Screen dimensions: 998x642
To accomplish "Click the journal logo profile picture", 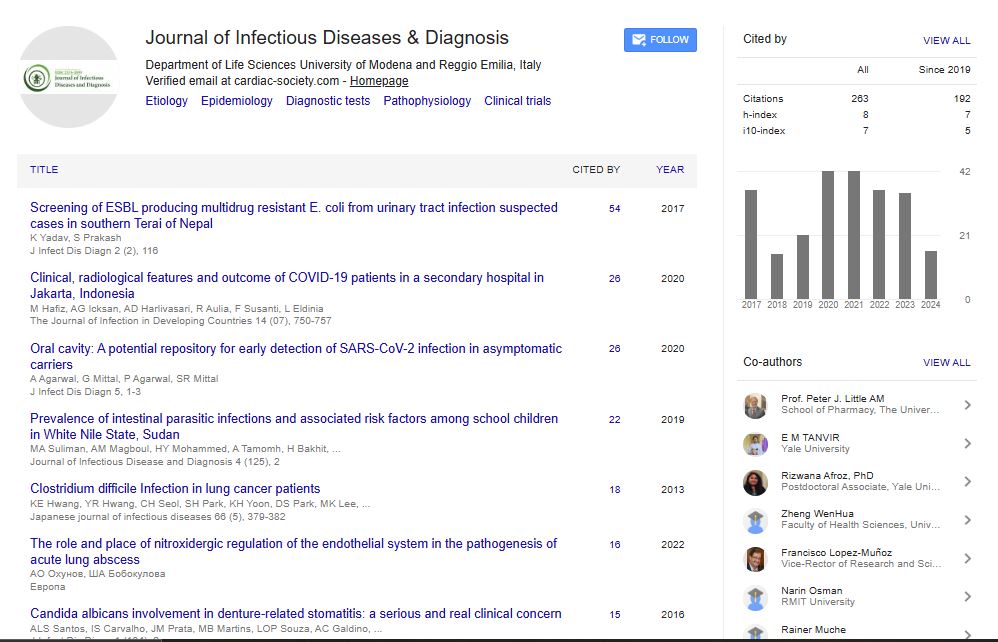I will (69, 77).
